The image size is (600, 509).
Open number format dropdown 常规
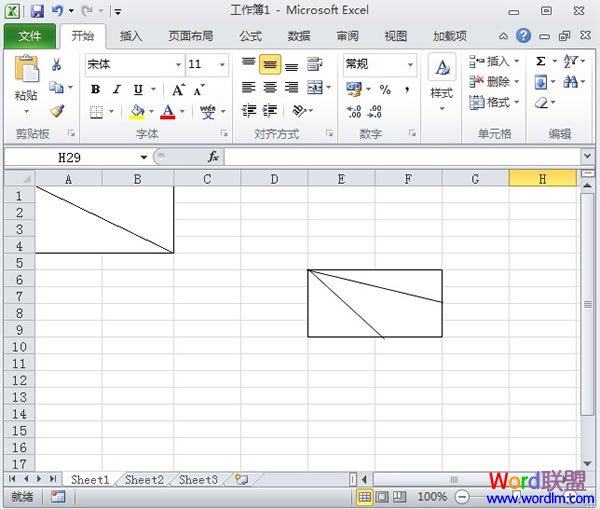[x=410, y=64]
